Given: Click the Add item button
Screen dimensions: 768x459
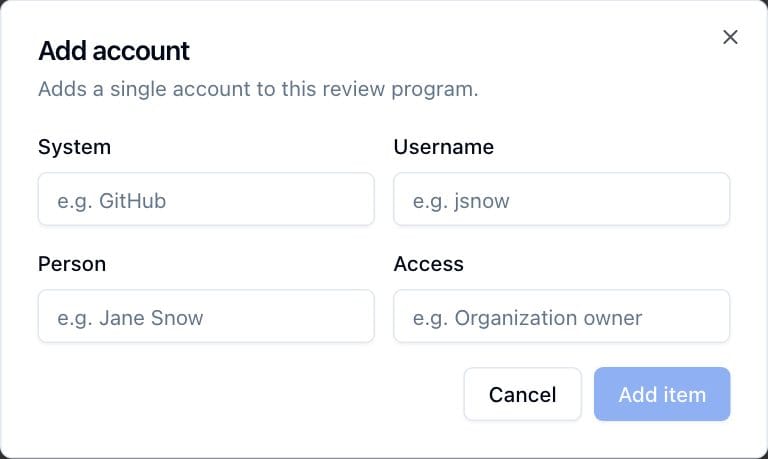Looking at the screenshot, I should tap(662, 394).
